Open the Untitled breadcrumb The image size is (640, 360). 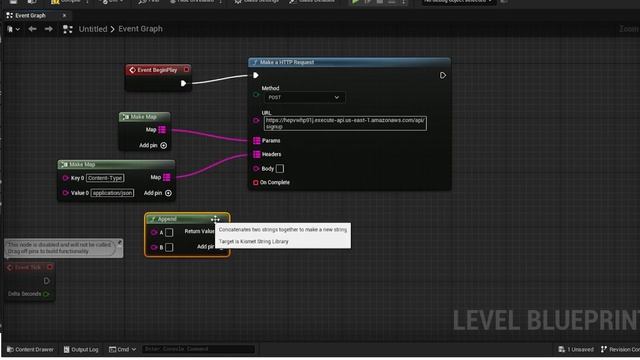click(x=93, y=29)
